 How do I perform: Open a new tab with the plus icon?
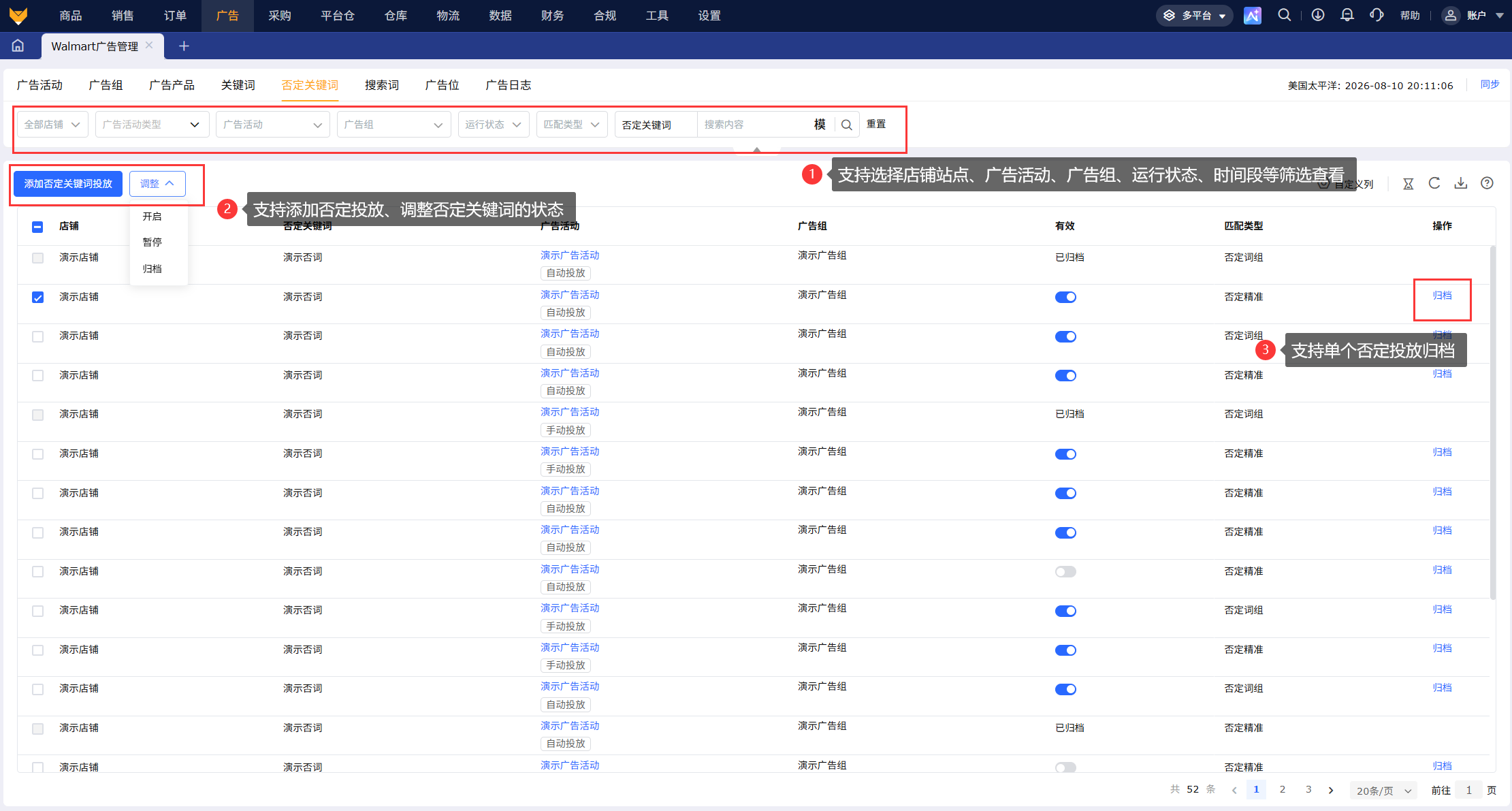tap(184, 46)
